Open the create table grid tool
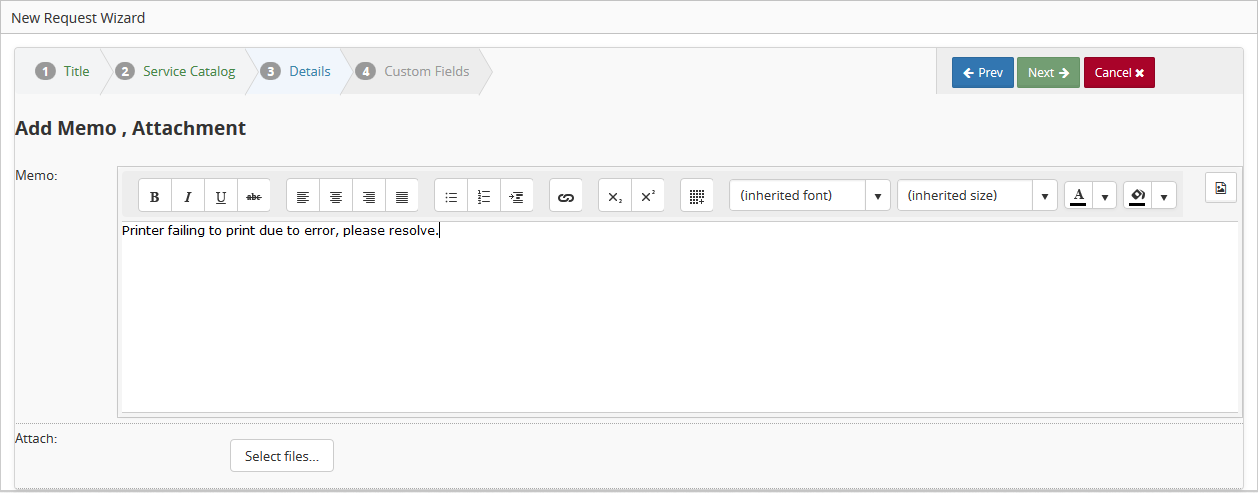Viewport: 1258px width, 493px height. [x=697, y=196]
